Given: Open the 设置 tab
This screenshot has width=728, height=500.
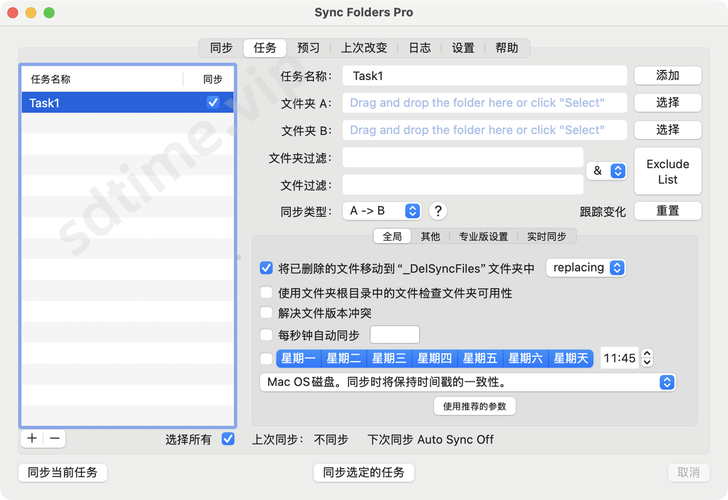Looking at the screenshot, I should point(463,47).
